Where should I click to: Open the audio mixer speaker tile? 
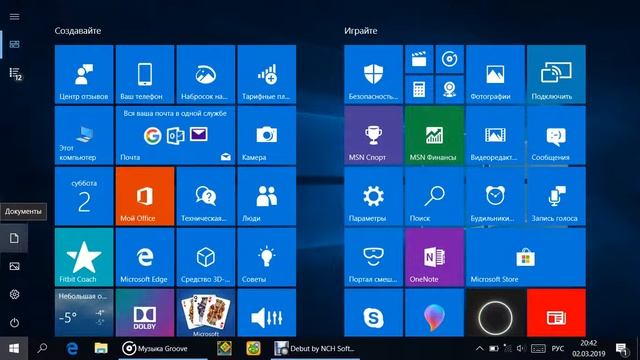point(267,313)
